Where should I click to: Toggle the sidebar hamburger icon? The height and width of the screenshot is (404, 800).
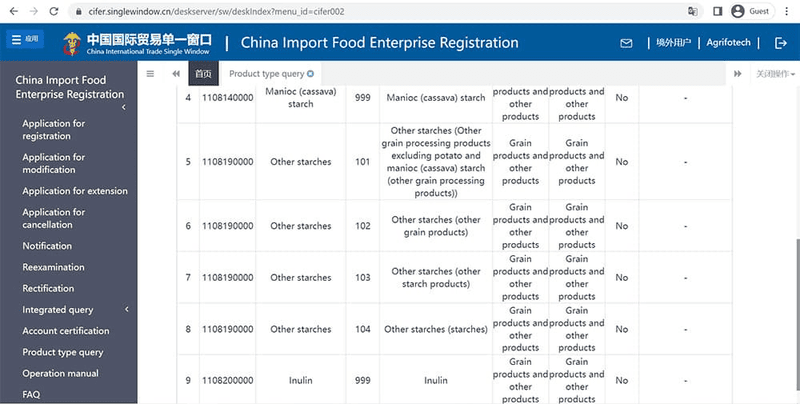[x=150, y=73]
